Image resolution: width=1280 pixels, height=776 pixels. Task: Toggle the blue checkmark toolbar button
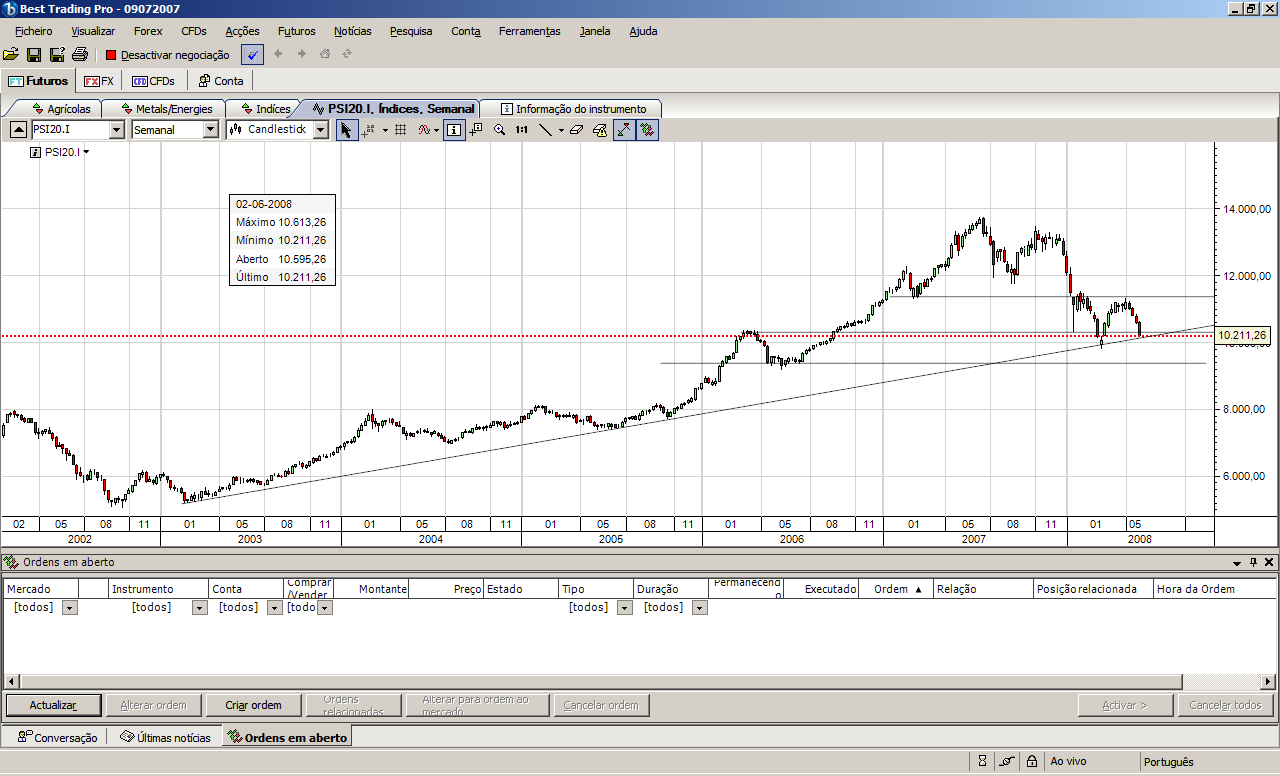point(253,55)
